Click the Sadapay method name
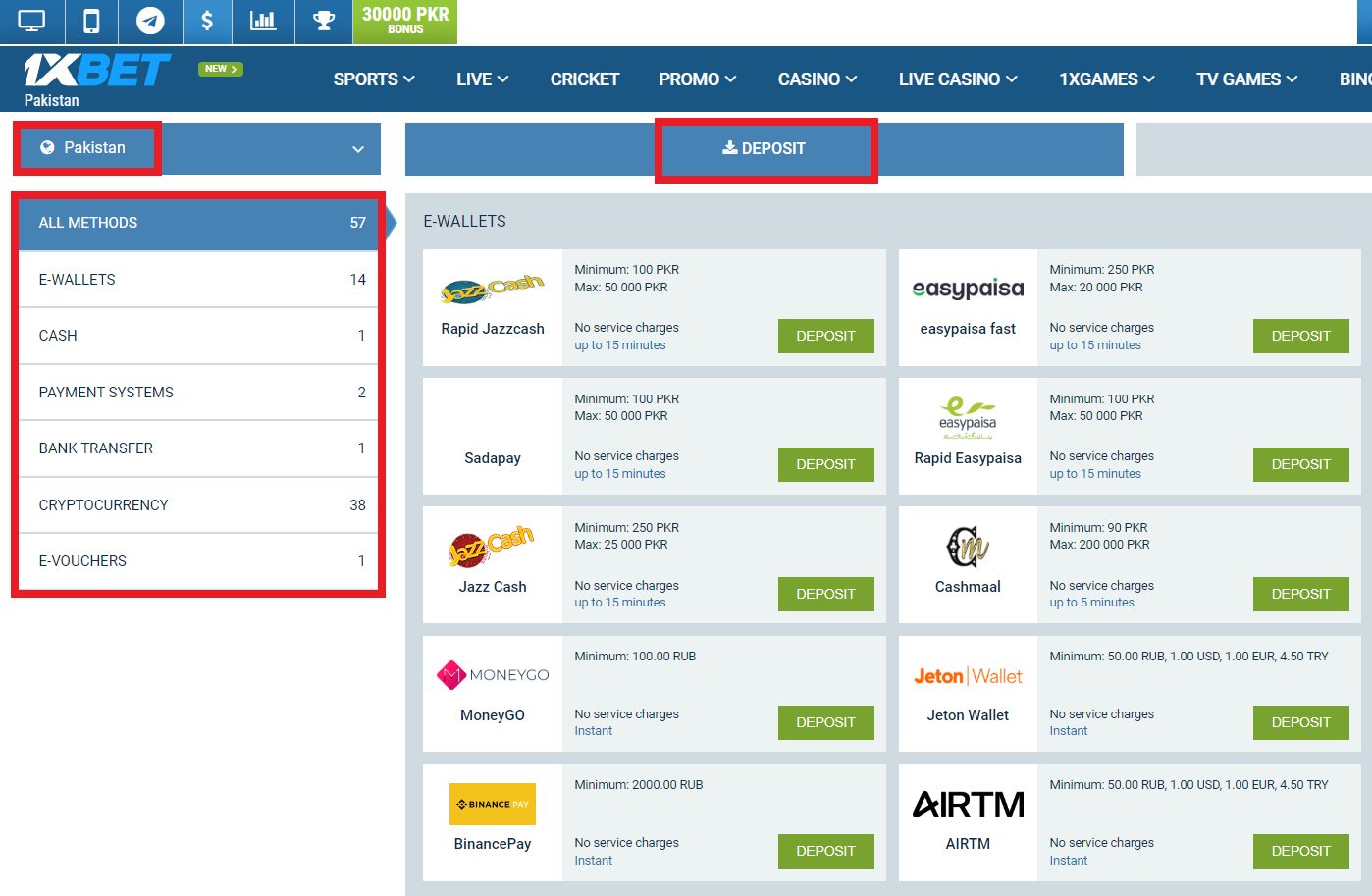Viewport: 1372px width, 896px height. tap(492, 458)
